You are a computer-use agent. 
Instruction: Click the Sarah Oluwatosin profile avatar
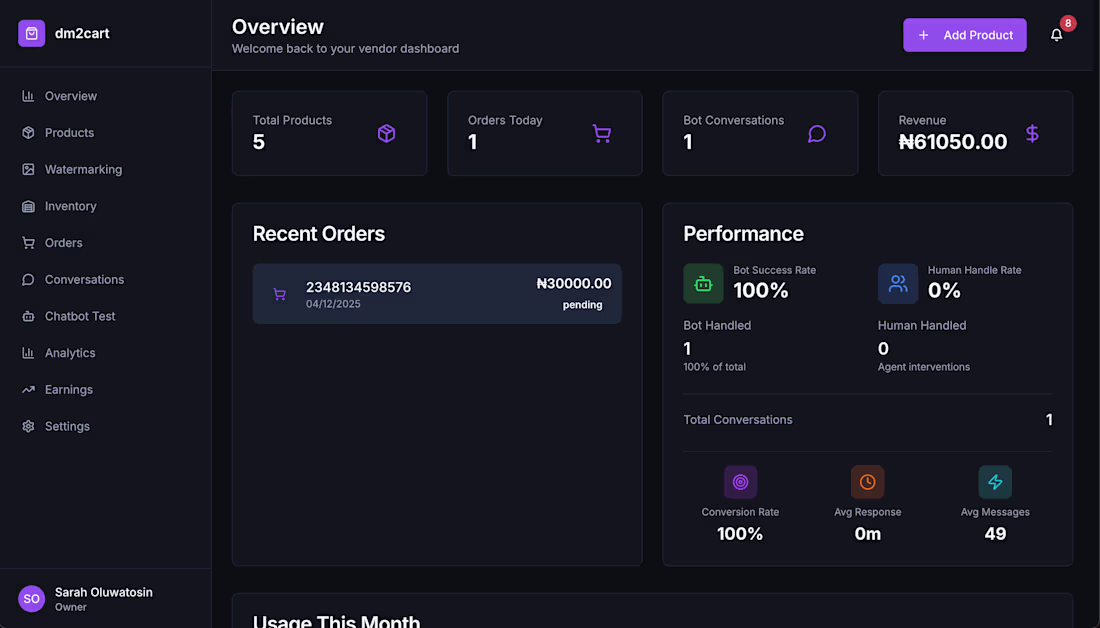coord(32,598)
